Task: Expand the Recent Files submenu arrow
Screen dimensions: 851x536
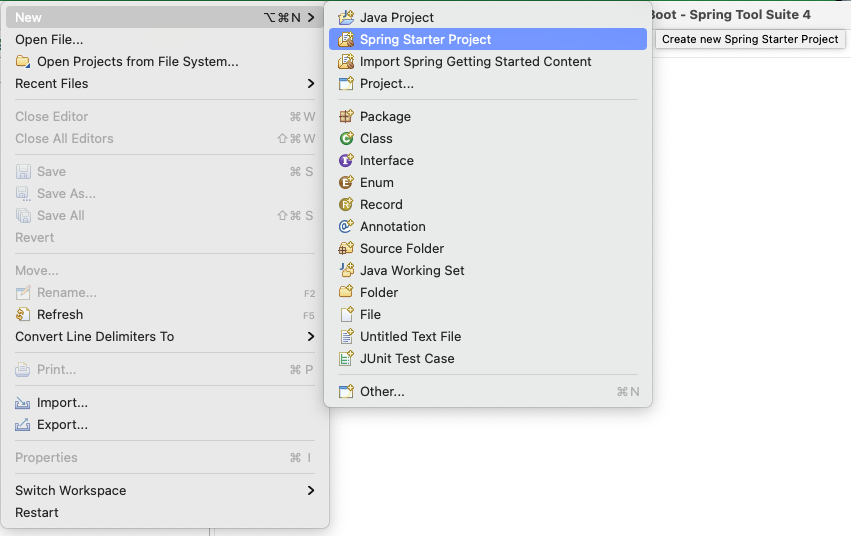Action: (311, 84)
